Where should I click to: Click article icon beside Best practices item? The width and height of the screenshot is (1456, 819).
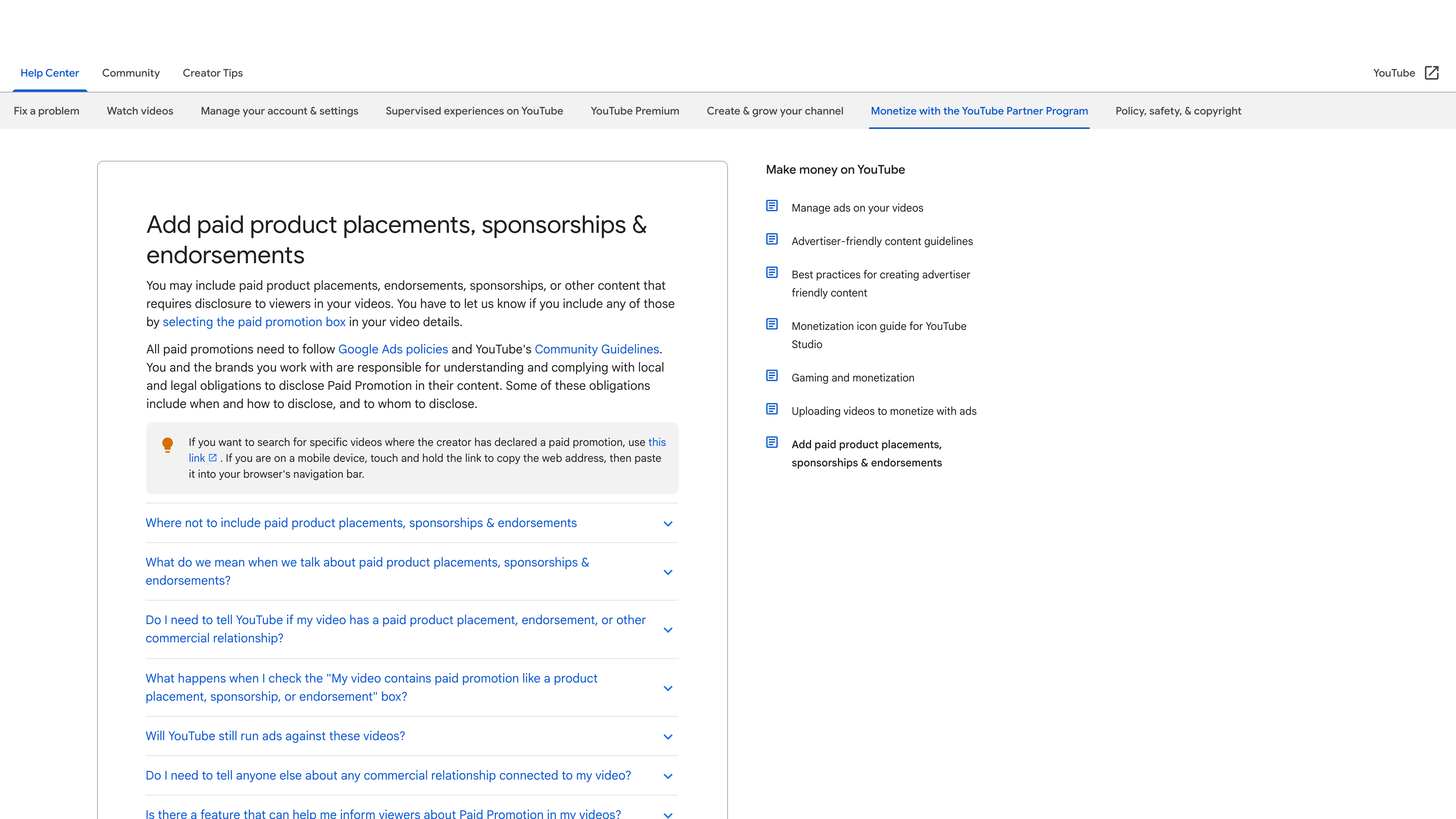click(x=772, y=273)
